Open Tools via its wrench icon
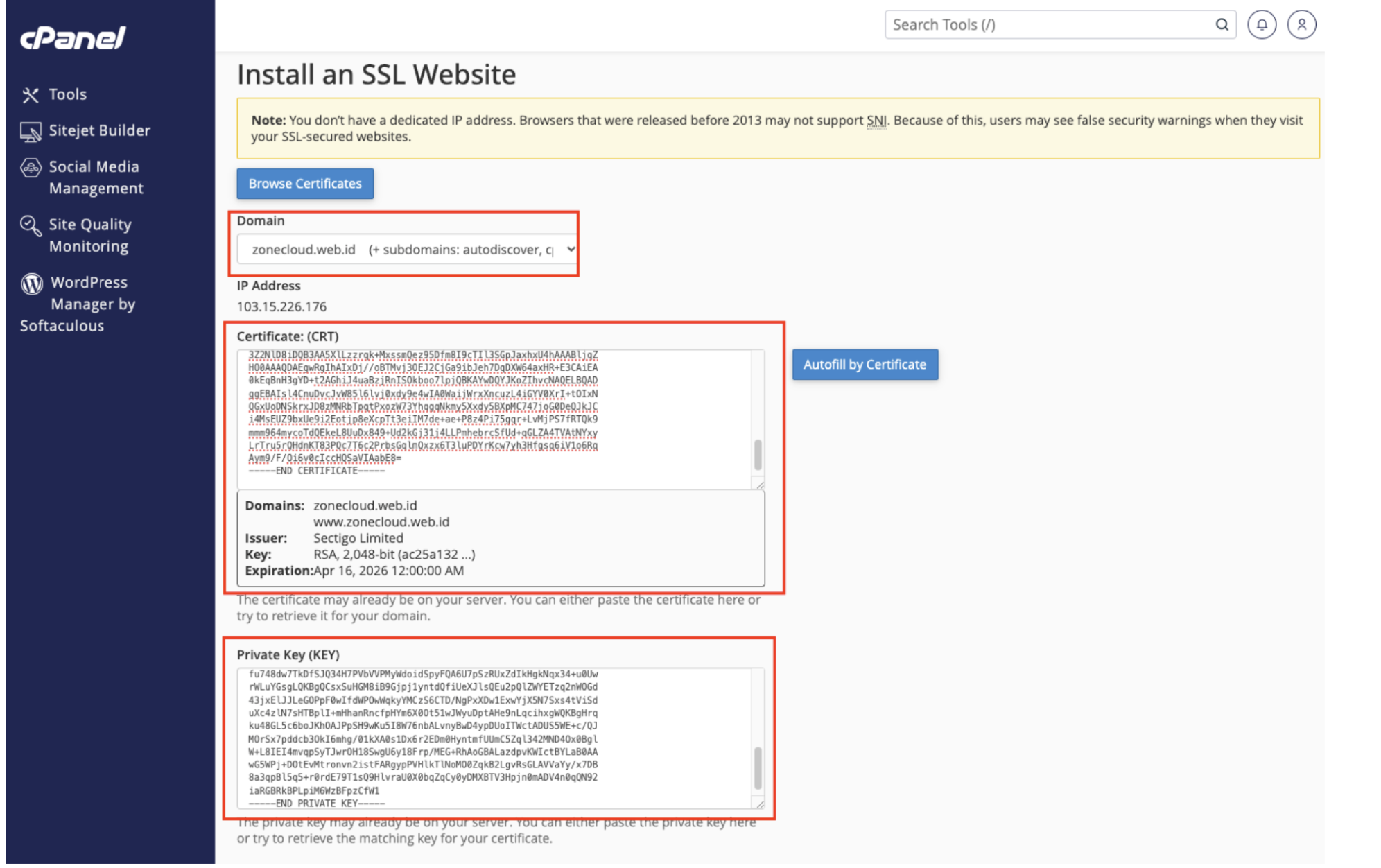Screen dimensions: 1381x868 pyautogui.click(x=30, y=95)
